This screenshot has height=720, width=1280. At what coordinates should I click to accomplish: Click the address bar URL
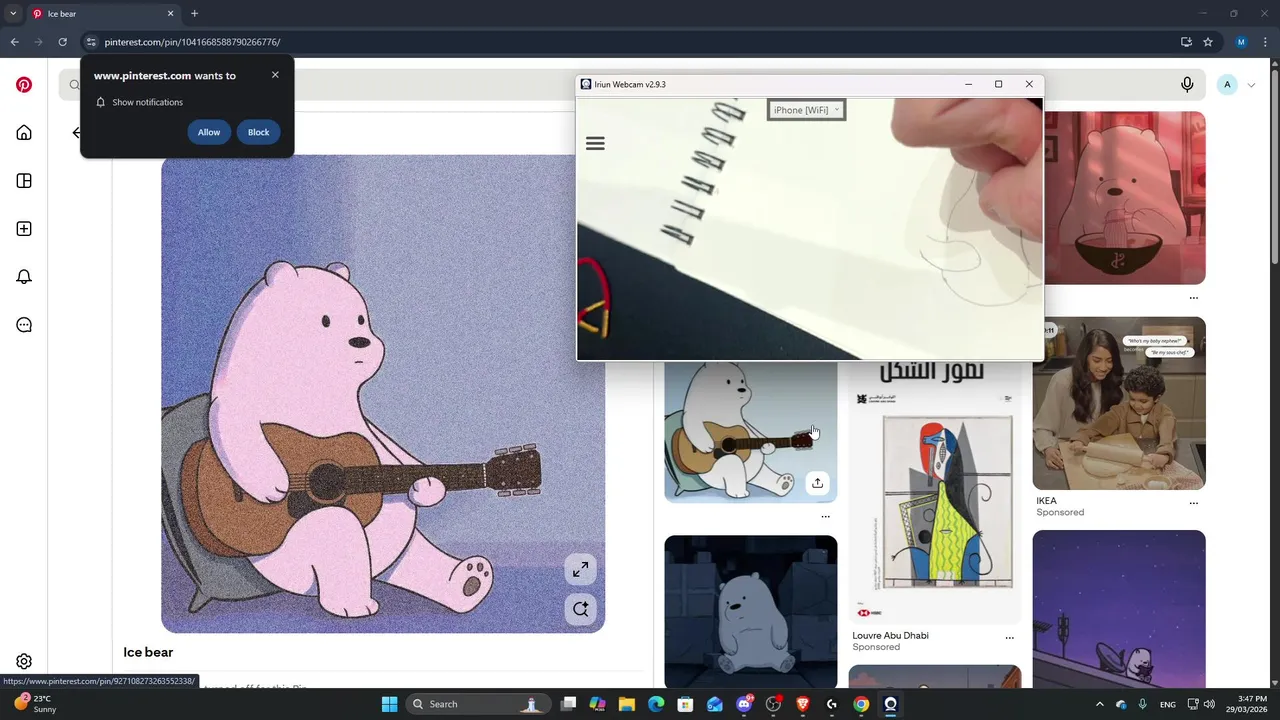click(x=192, y=42)
